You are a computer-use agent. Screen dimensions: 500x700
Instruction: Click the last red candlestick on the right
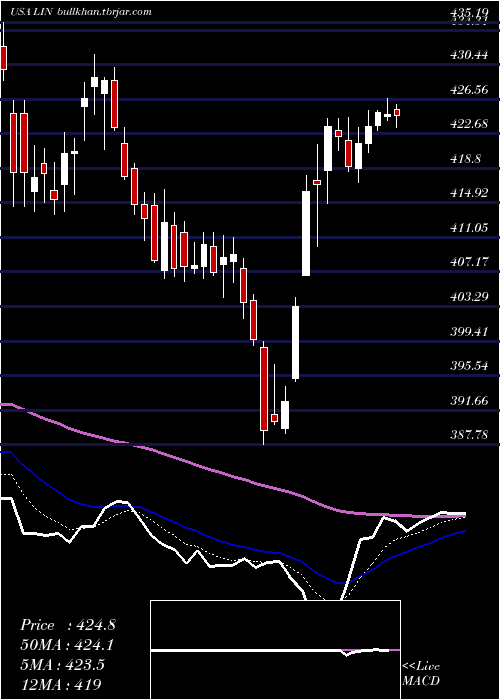(x=396, y=113)
